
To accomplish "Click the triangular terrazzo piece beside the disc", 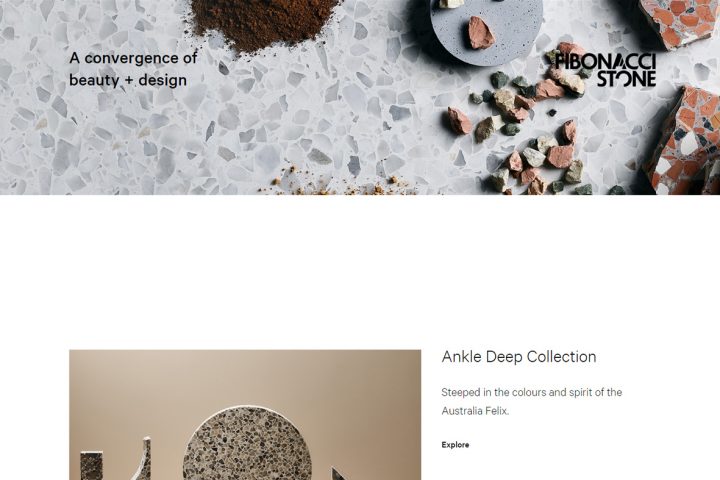I will pos(339,474).
